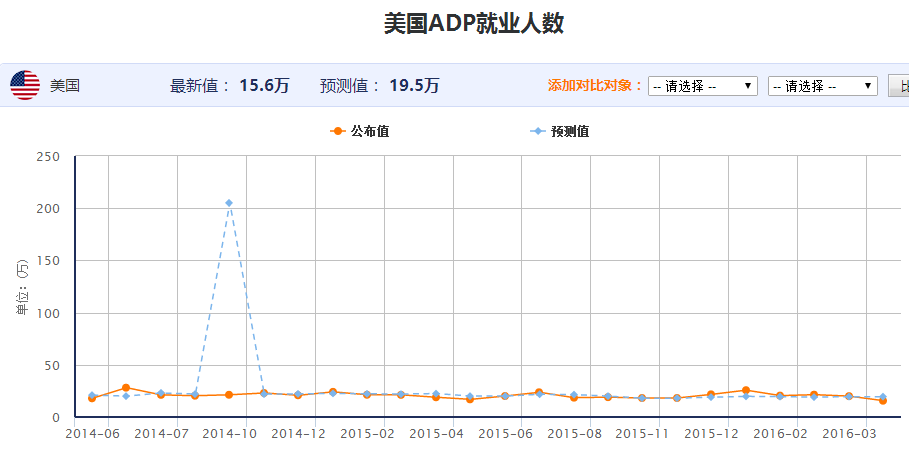The width and height of the screenshot is (909, 457).
Task: Click x-axis label 2015-04
Action: (435, 434)
